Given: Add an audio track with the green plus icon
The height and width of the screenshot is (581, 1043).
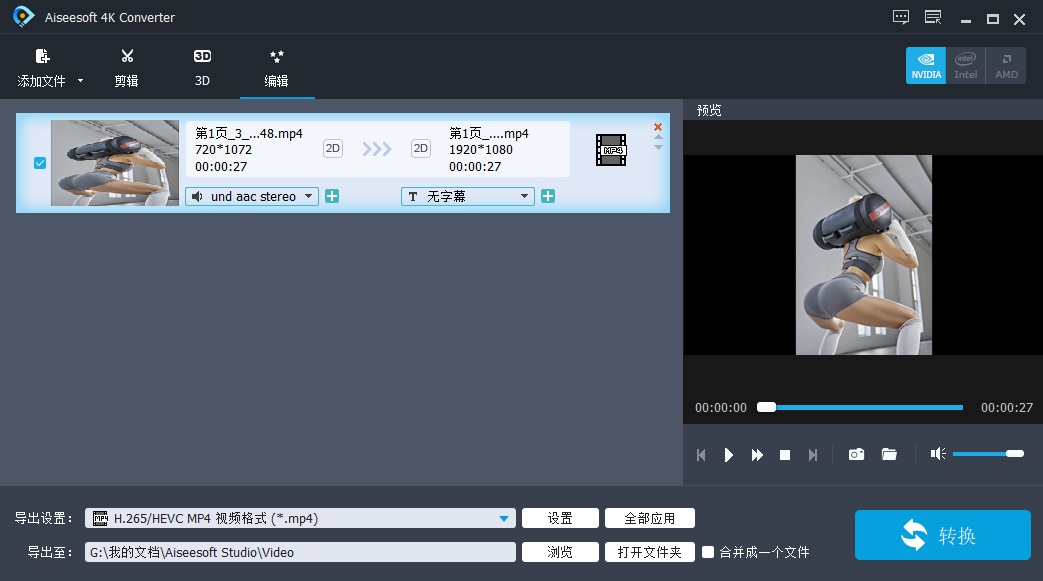Looking at the screenshot, I should point(330,196).
